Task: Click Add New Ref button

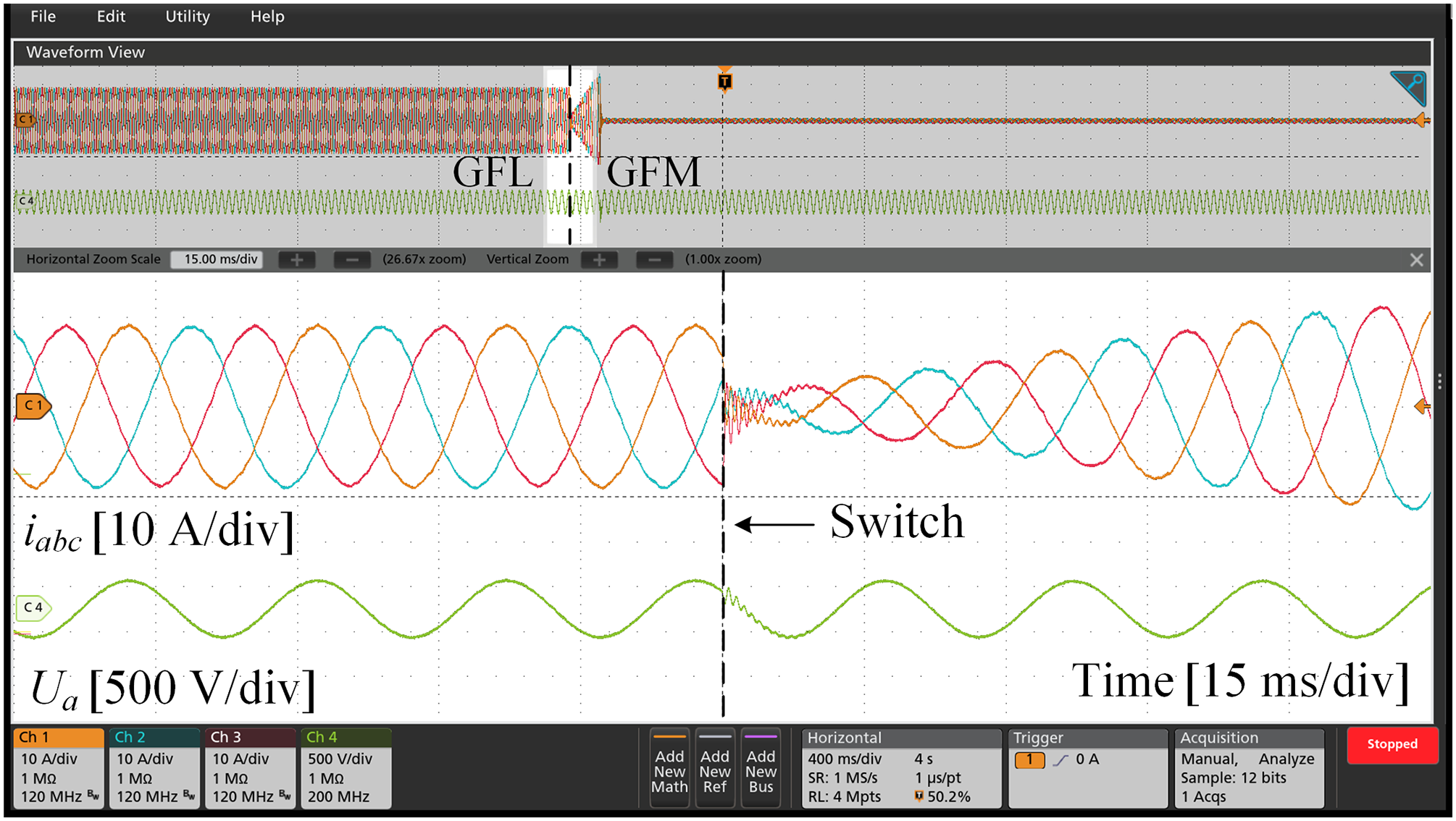Action: pyautogui.click(x=715, y=768)
